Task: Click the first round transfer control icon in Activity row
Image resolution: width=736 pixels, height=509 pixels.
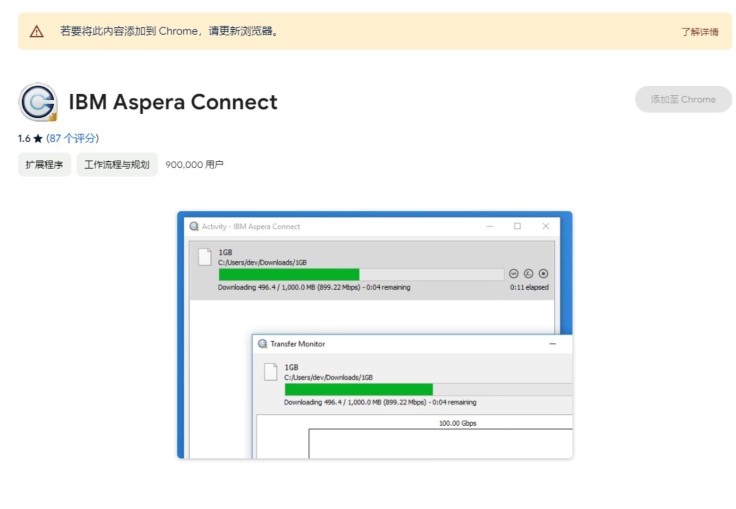Action: click(514, 273)
